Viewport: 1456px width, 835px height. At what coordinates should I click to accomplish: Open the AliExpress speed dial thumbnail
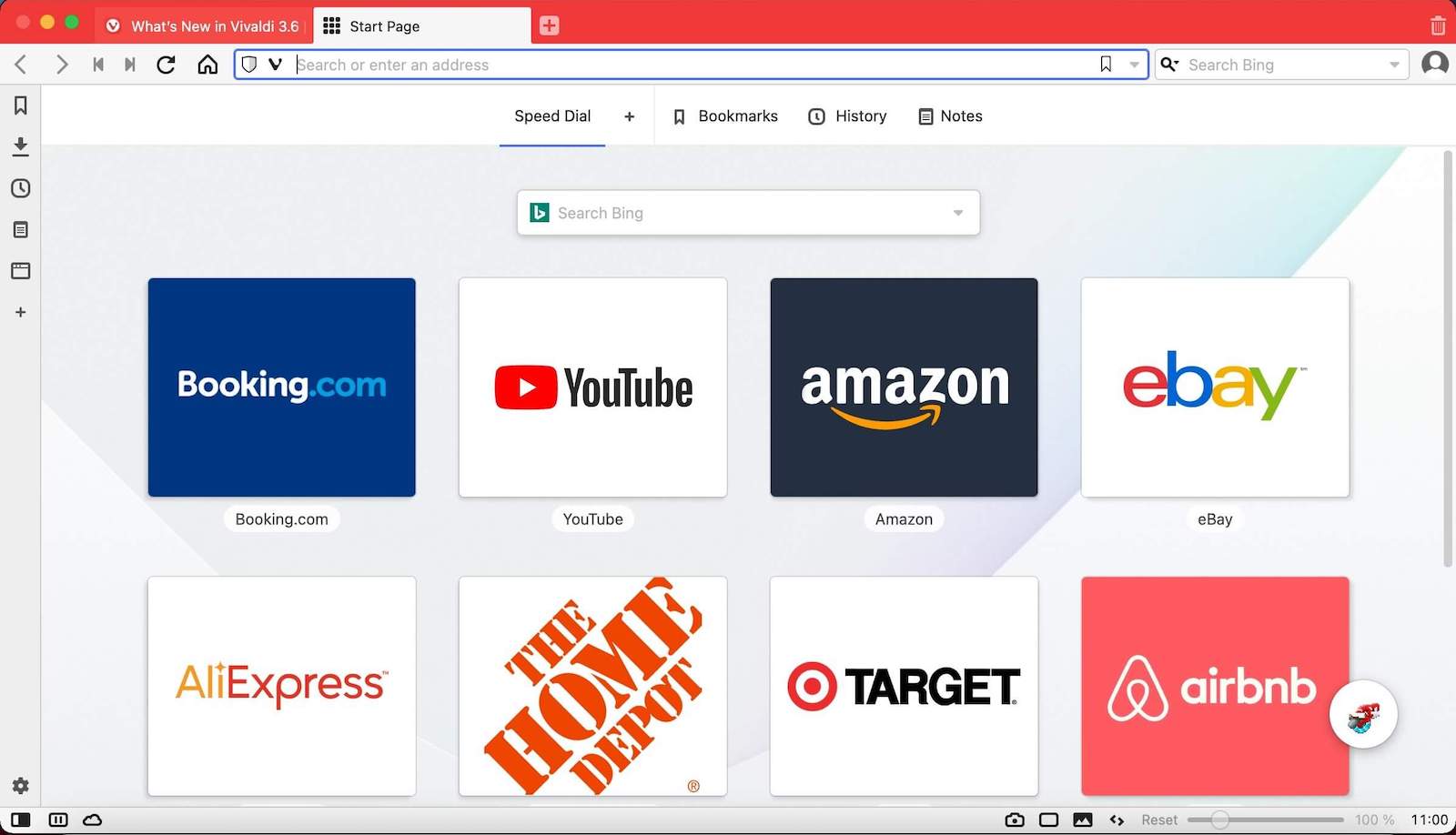click(282, 686)
